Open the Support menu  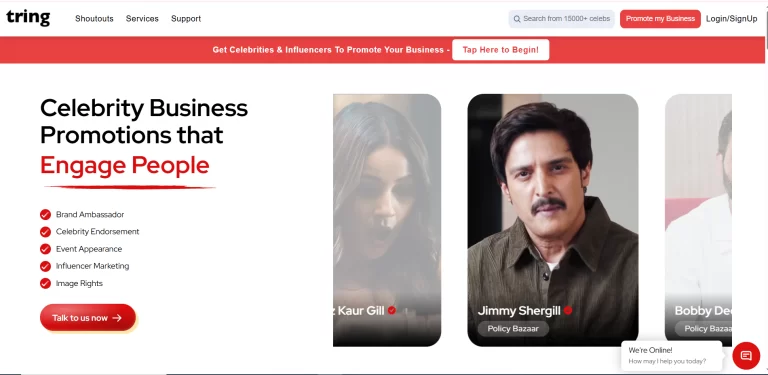(186, 19)
